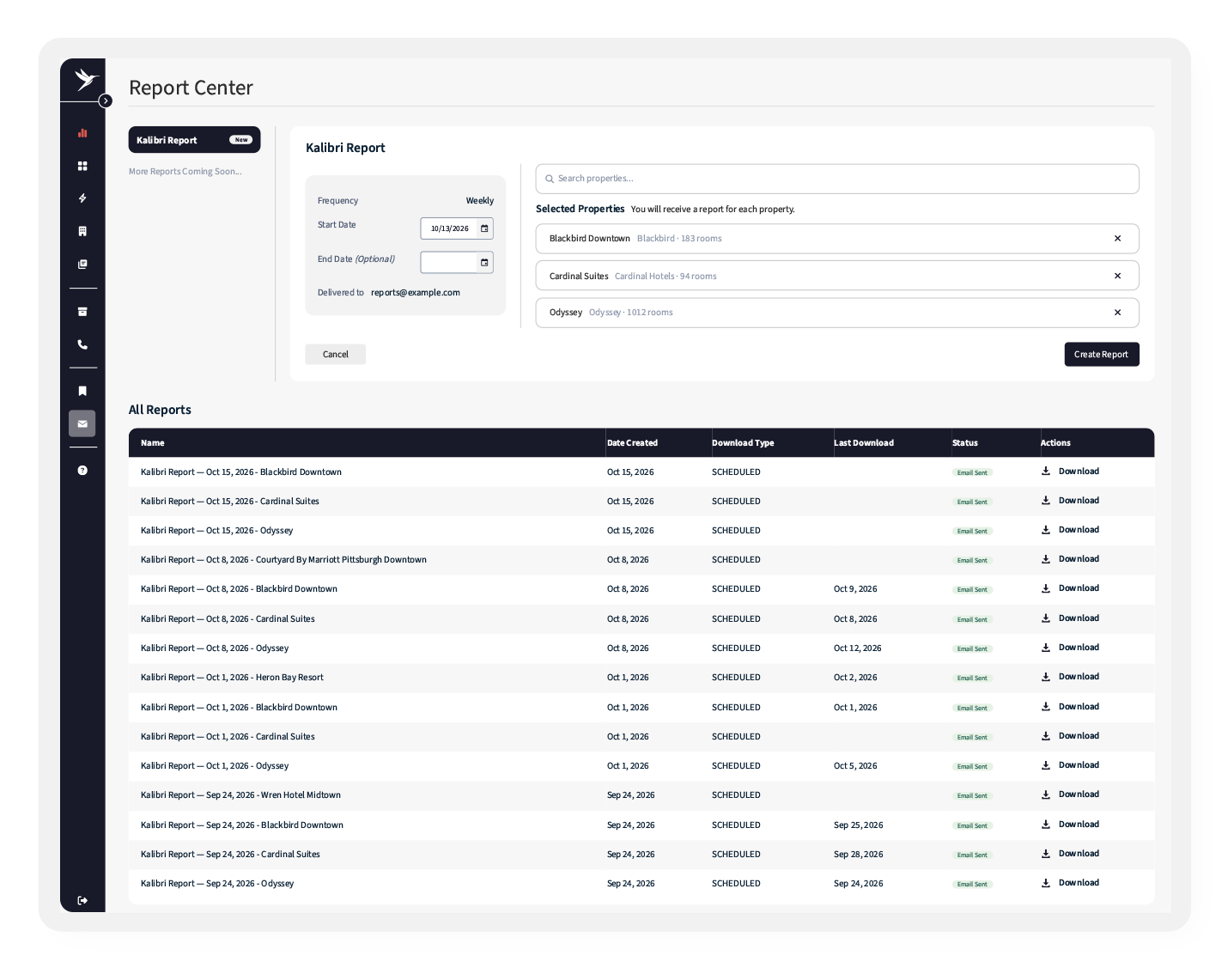This screenshot has height=980, width=1228.
Task: Download the Courtyard By Marriott Pittsburgh report
Action: [1070, 559]
